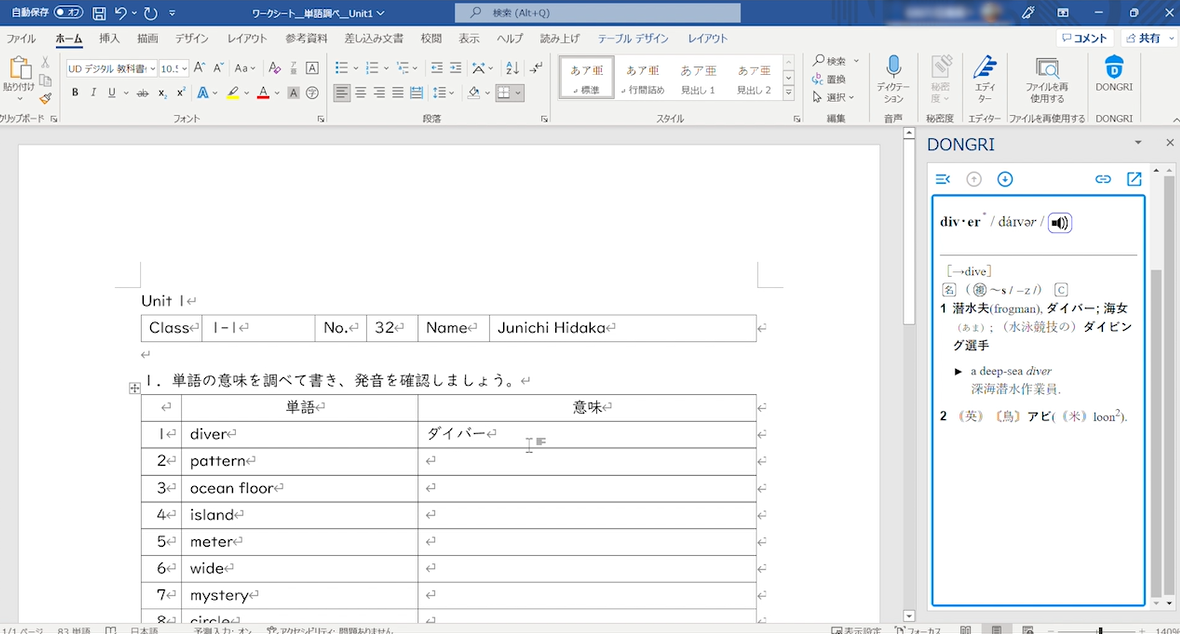
Task: Toggle the AutoSave (自動保存) switch
Action: (68, 13)
